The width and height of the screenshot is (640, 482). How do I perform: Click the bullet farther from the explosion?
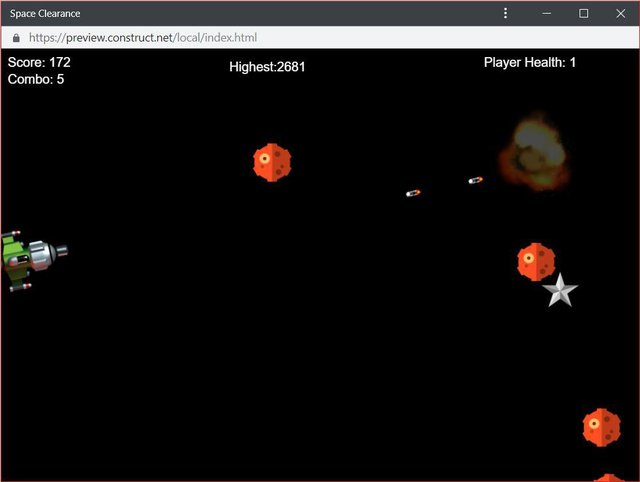click(413, 193)
